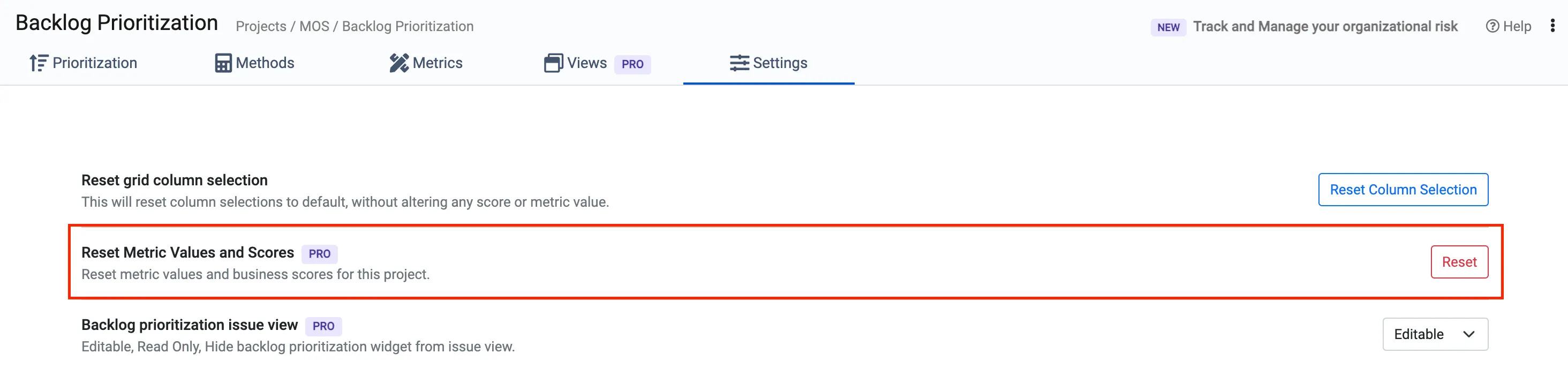
Task: Click PRO badge beside Reset Metric Values
Action: [x=320, y=254]
